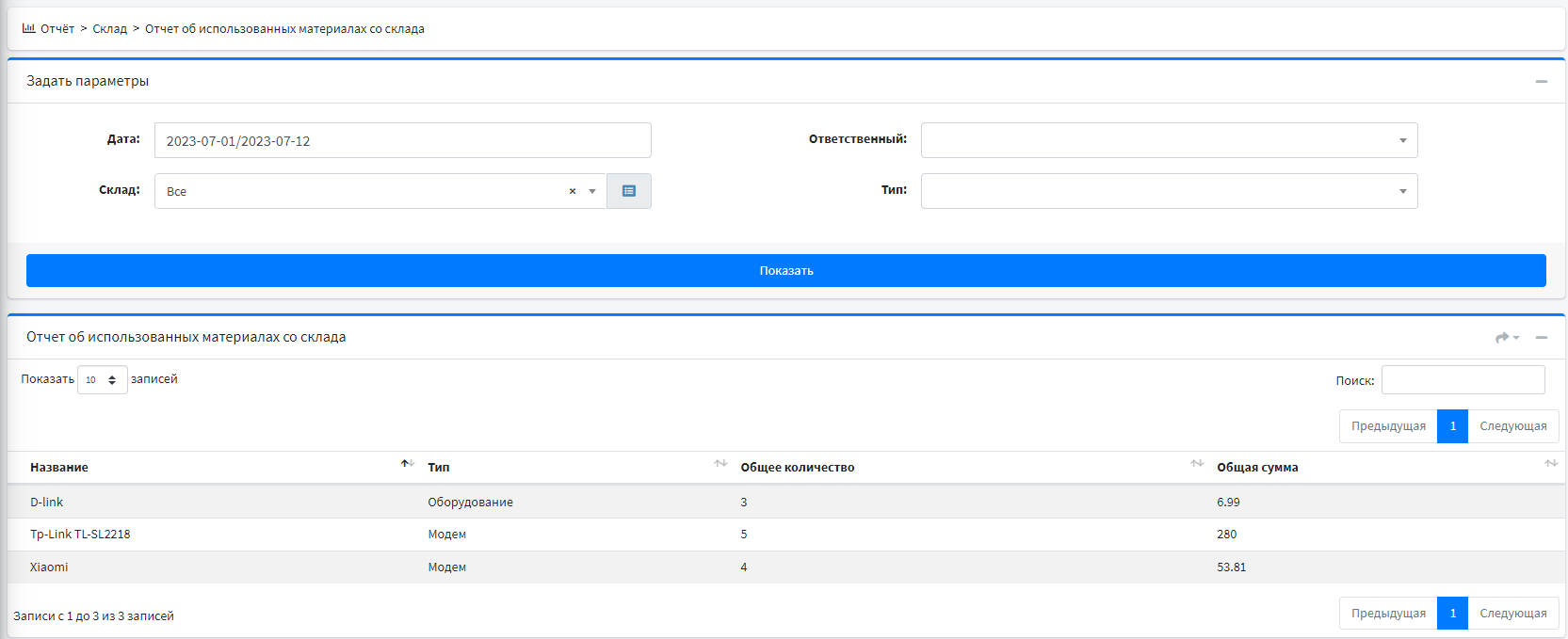Click the Отчёт breadcrumb chart icon

tap(28, 28)
